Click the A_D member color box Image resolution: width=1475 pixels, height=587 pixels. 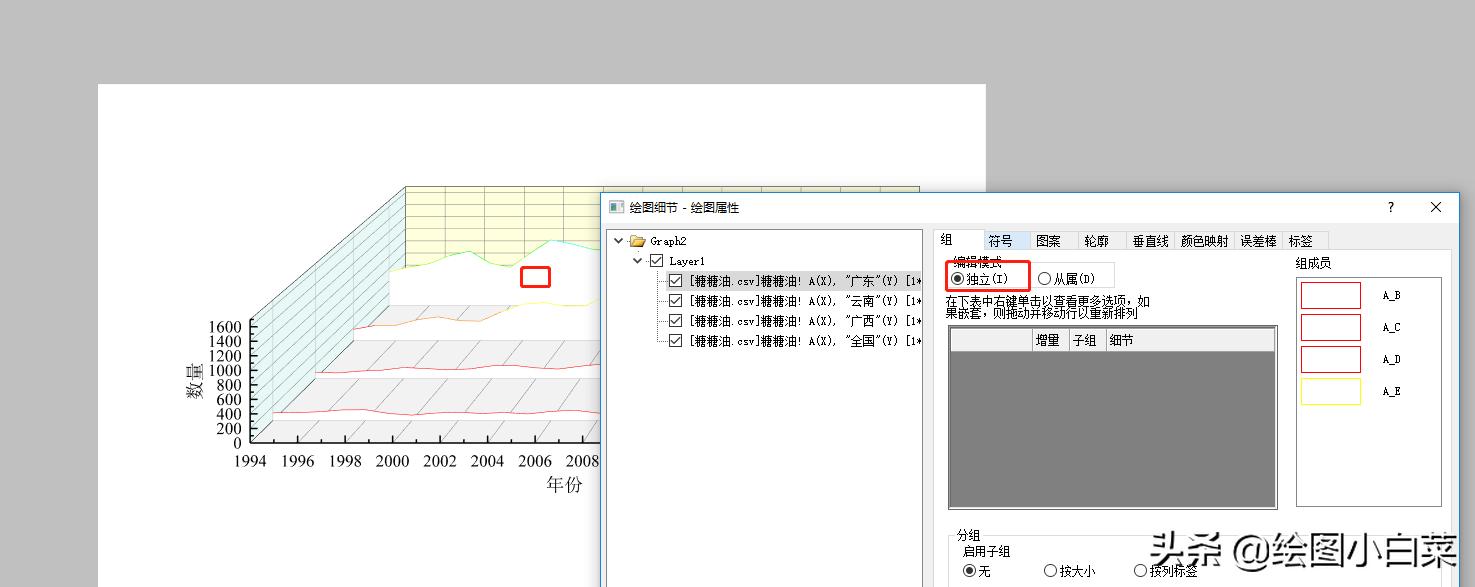point(1331,359)
